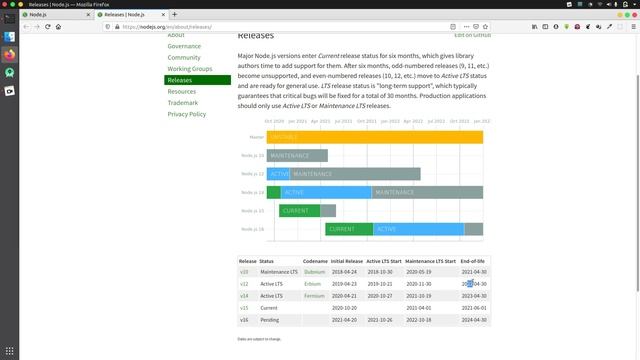
Task: Toggle reader view icon in address bar
Action: point(453,27)
